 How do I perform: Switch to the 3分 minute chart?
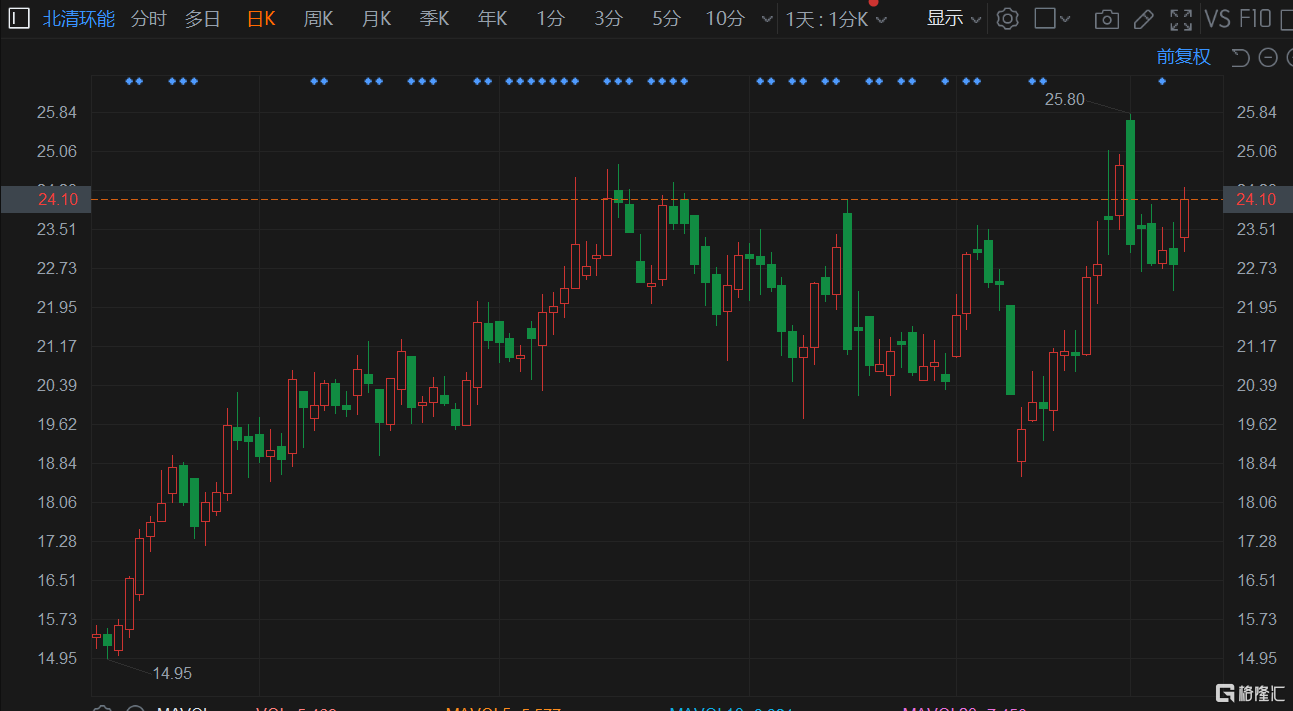coord(608,18)
